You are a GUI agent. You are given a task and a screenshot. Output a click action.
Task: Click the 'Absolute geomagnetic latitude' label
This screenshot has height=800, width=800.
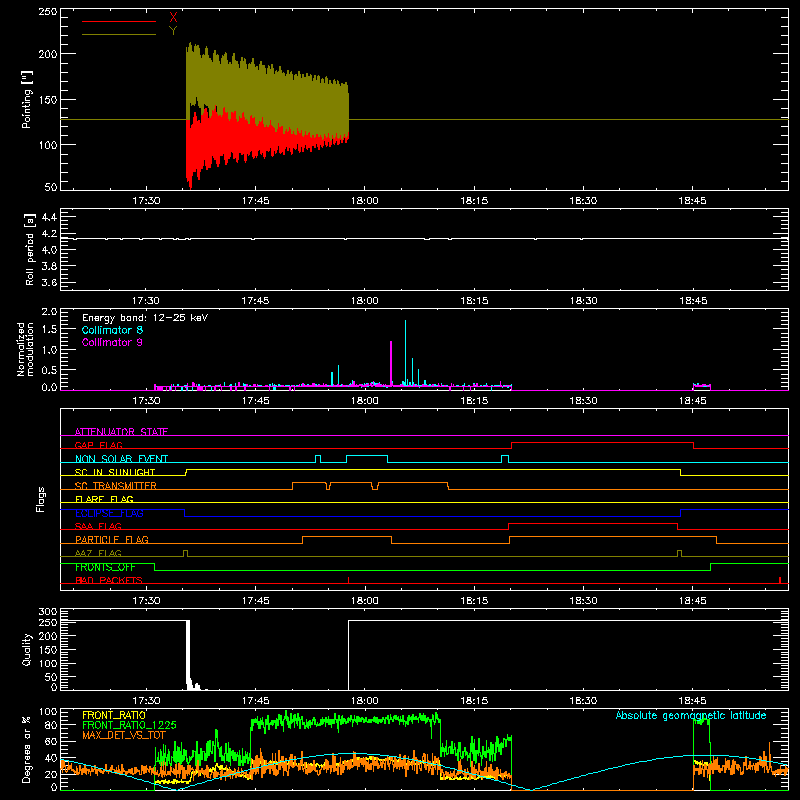[691, 715]
